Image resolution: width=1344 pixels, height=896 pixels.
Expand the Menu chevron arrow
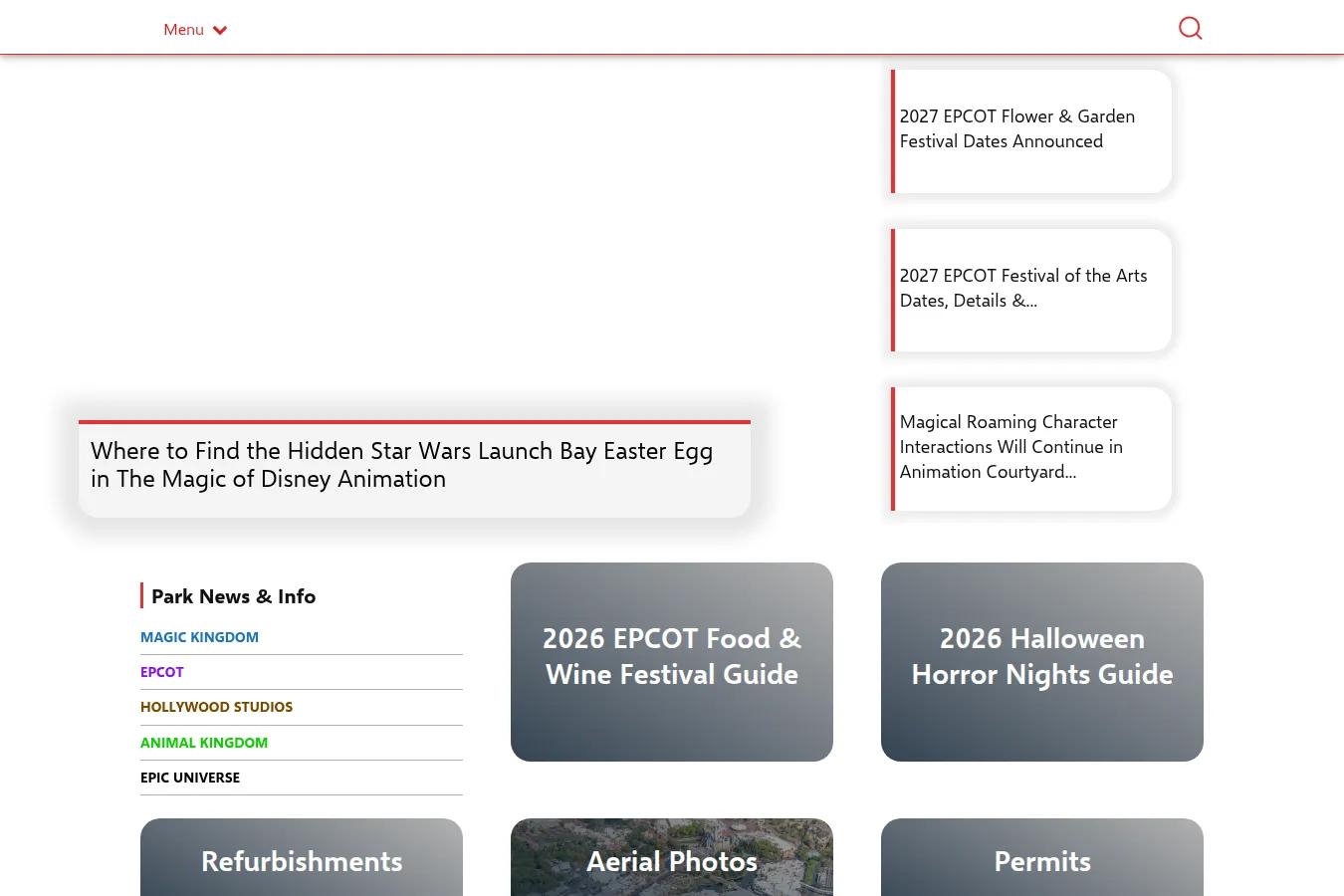click(x=220, y=30)
